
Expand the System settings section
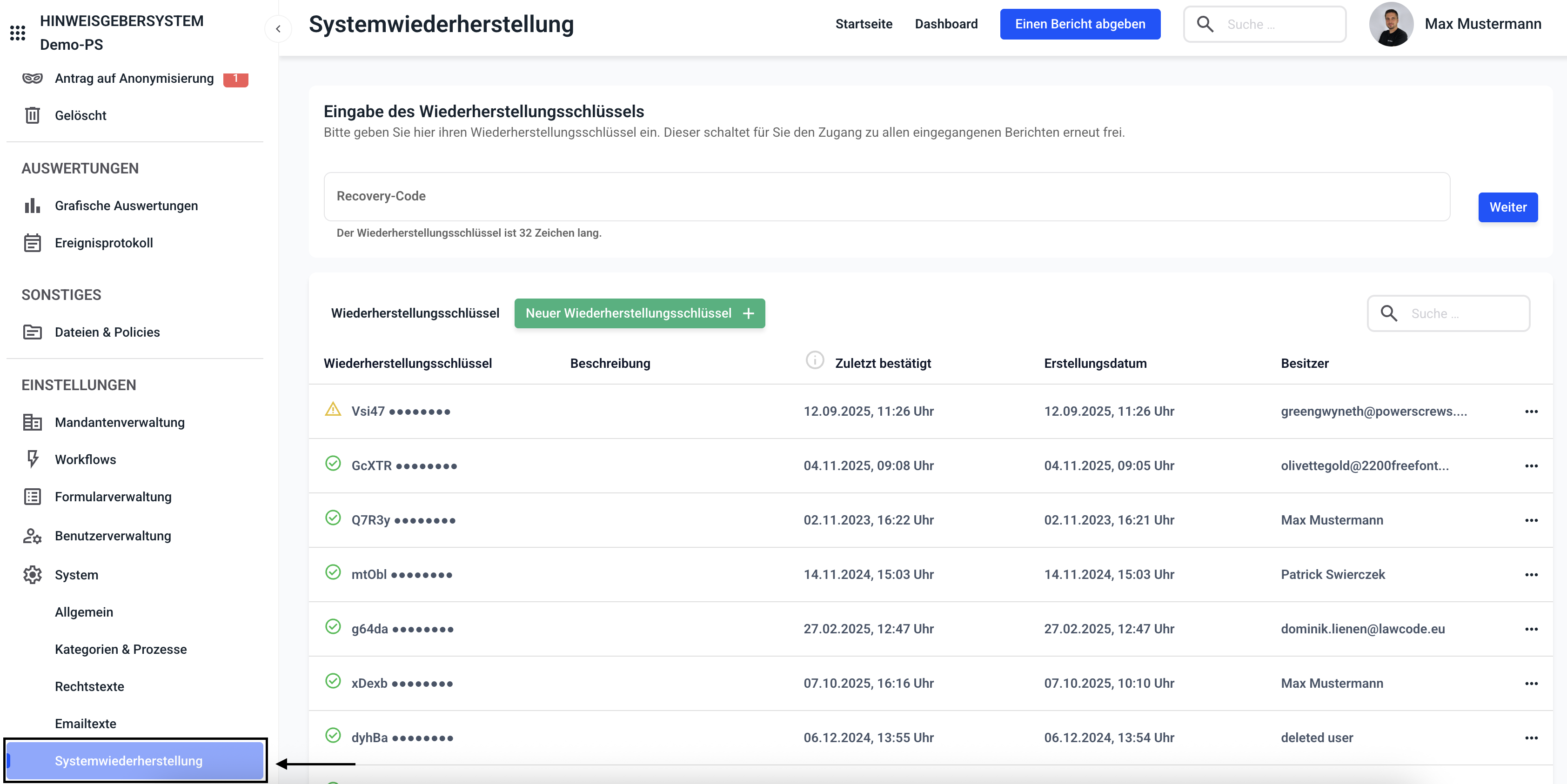point(76,575)
